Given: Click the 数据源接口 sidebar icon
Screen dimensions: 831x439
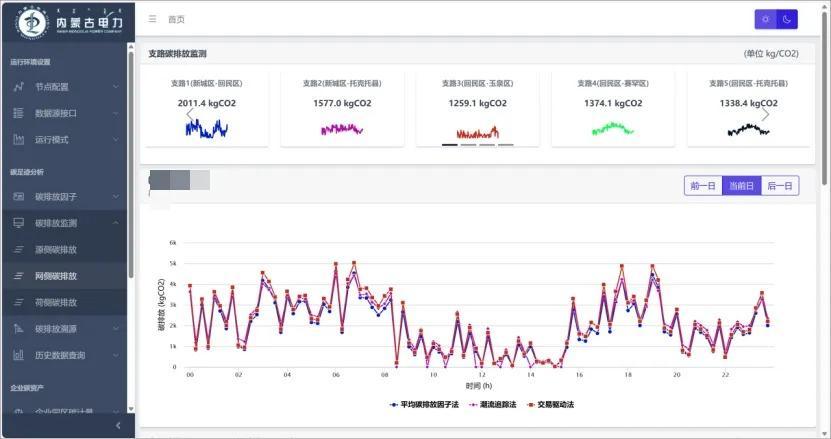Looking at the screenshot, I should pos(19,113).
